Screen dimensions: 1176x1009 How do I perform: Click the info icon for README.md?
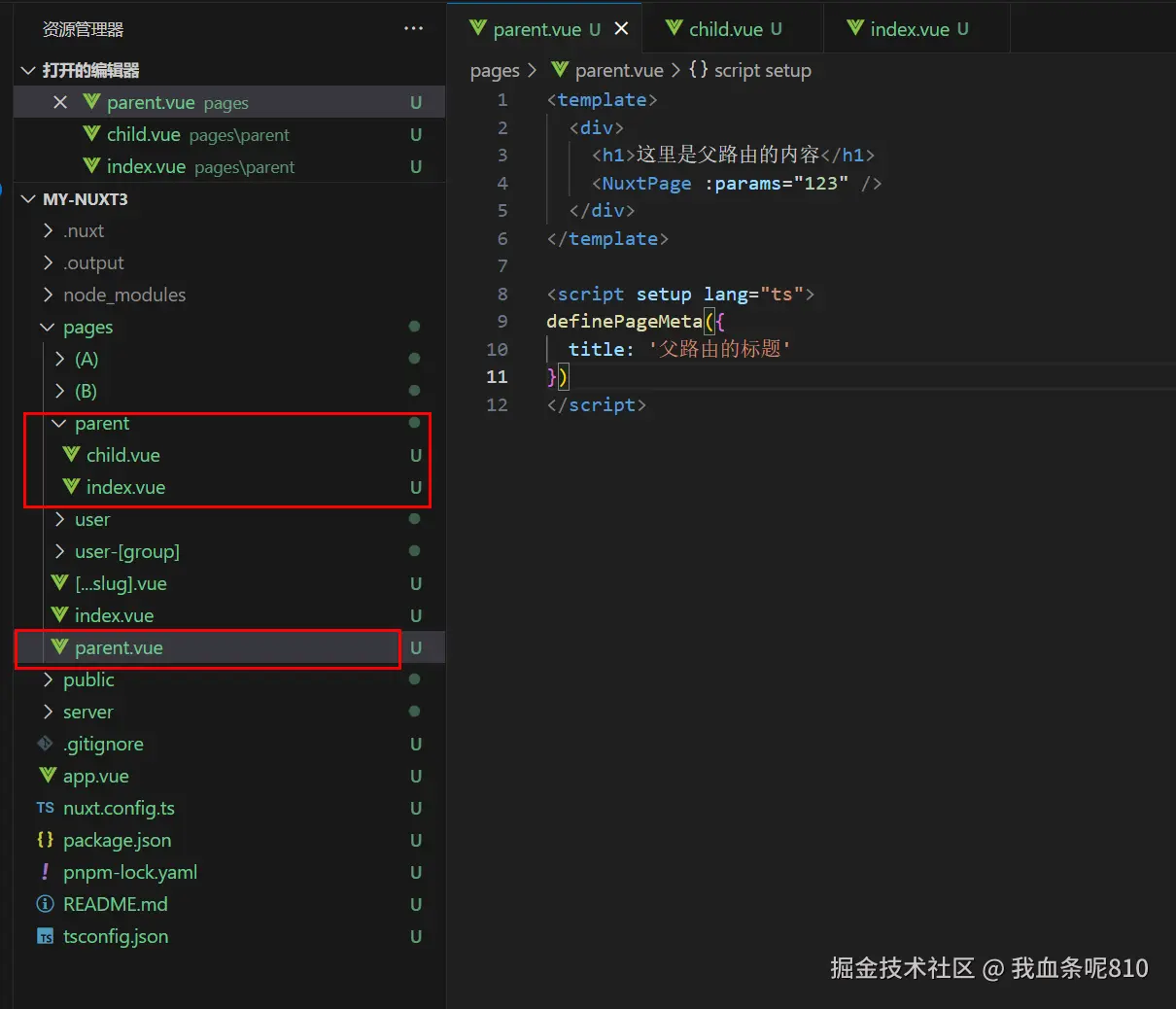[46, 904]
